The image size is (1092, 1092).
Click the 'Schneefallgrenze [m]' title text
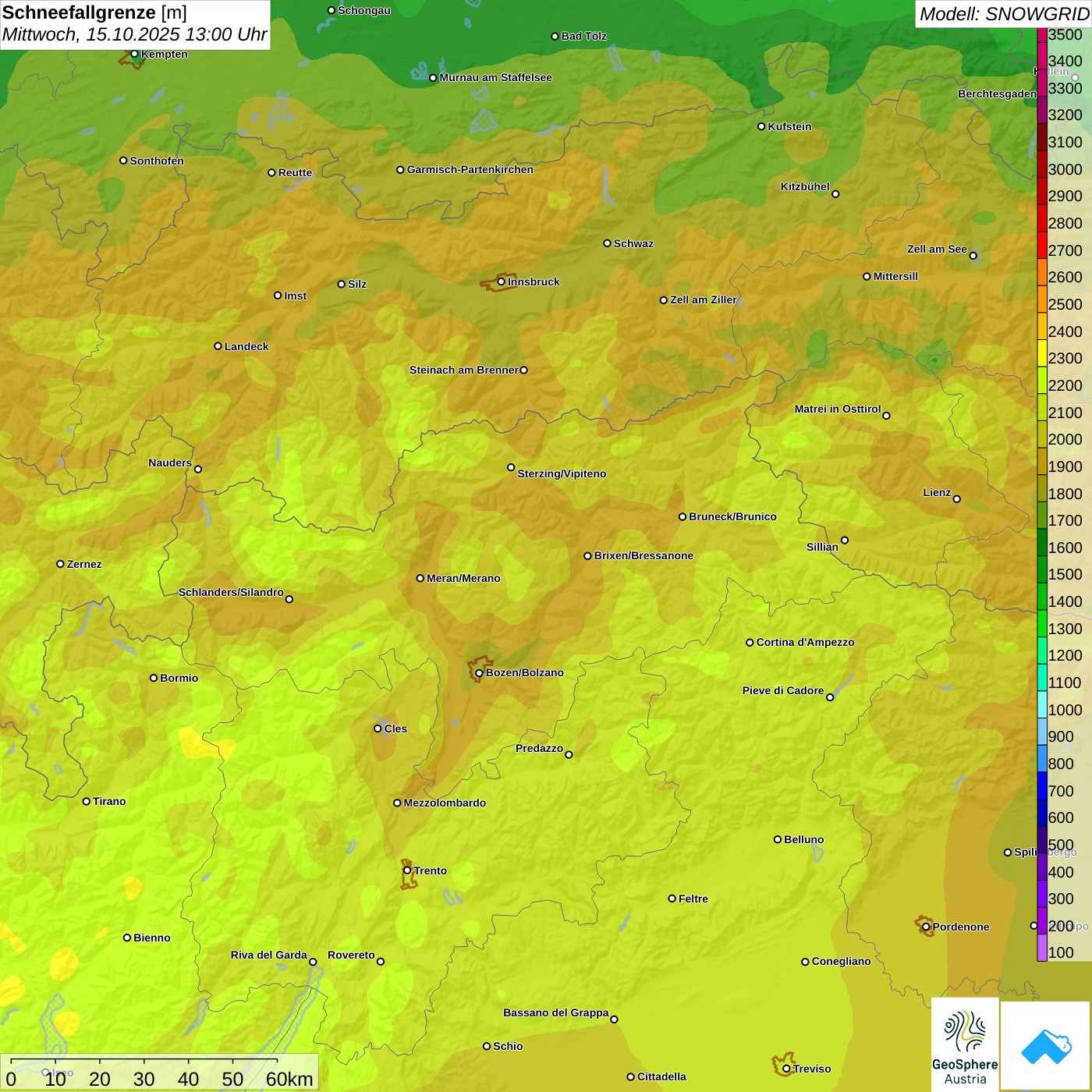coord(94,12)
